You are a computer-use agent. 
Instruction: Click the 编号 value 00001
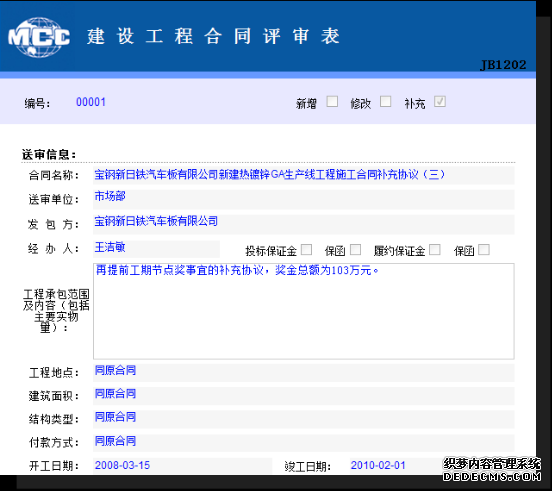coord(91,102)
